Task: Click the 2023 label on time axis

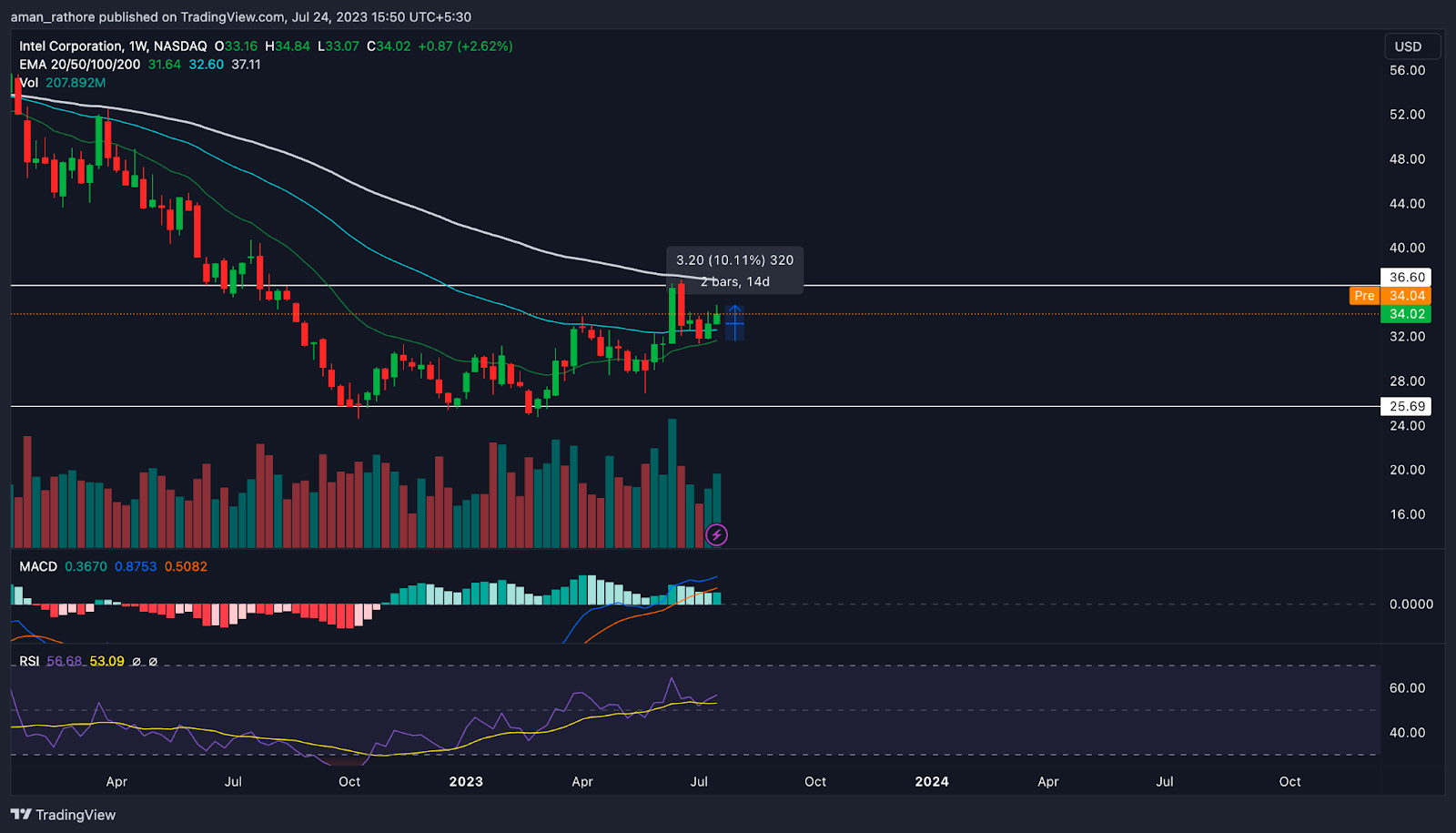Action: (466, 781)
